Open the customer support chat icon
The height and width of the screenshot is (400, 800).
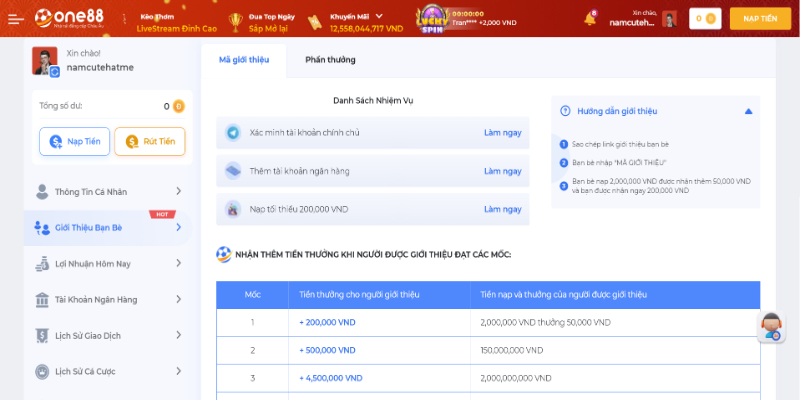(x=771, y=327)
